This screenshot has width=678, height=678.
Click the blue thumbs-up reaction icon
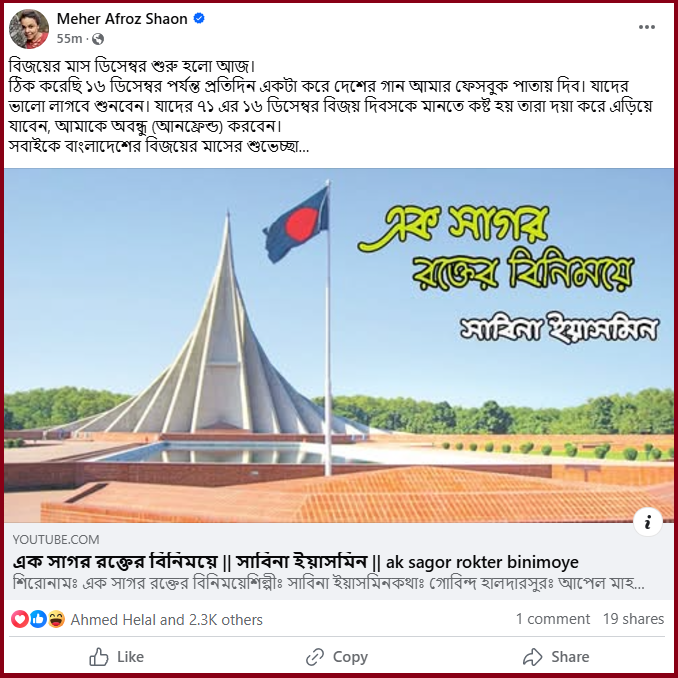pos(38,619)
